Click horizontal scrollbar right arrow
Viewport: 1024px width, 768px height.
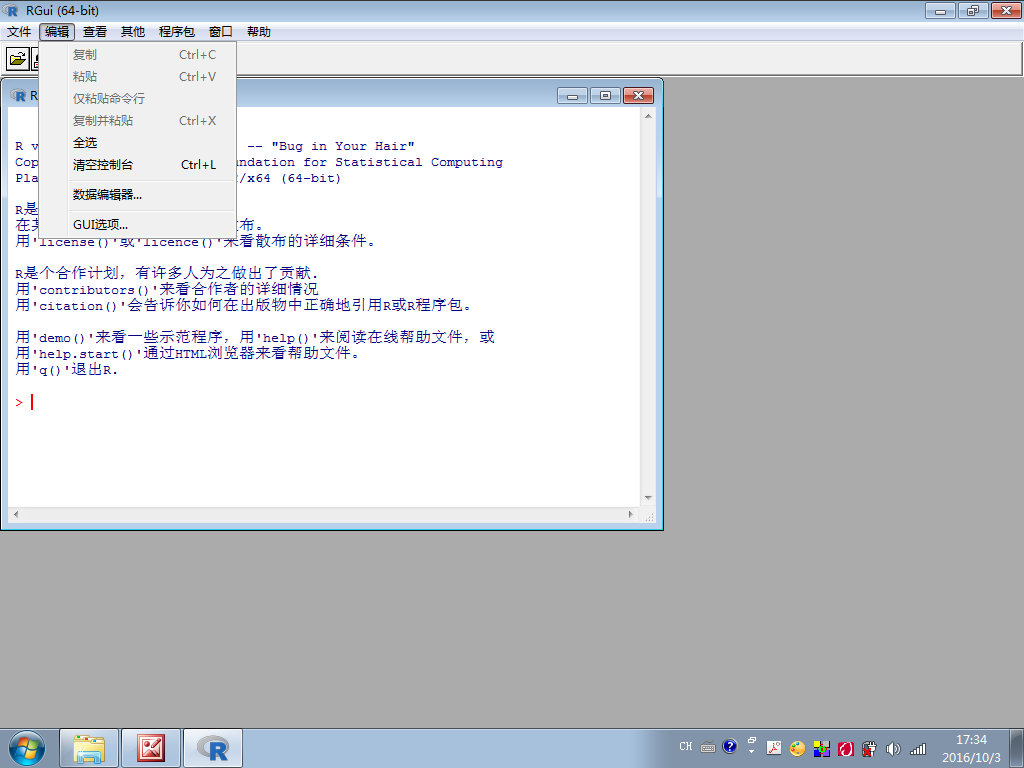630,515
